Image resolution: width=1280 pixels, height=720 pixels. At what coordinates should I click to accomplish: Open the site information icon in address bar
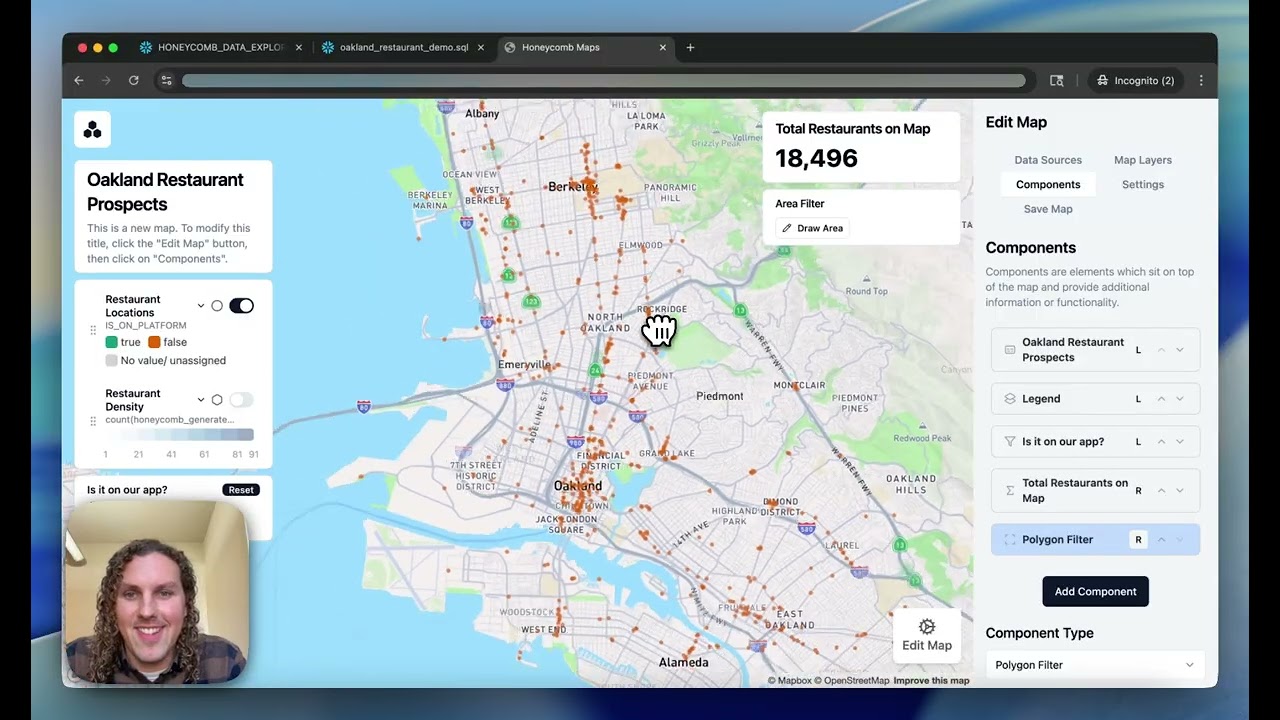[x=166, y=80]
